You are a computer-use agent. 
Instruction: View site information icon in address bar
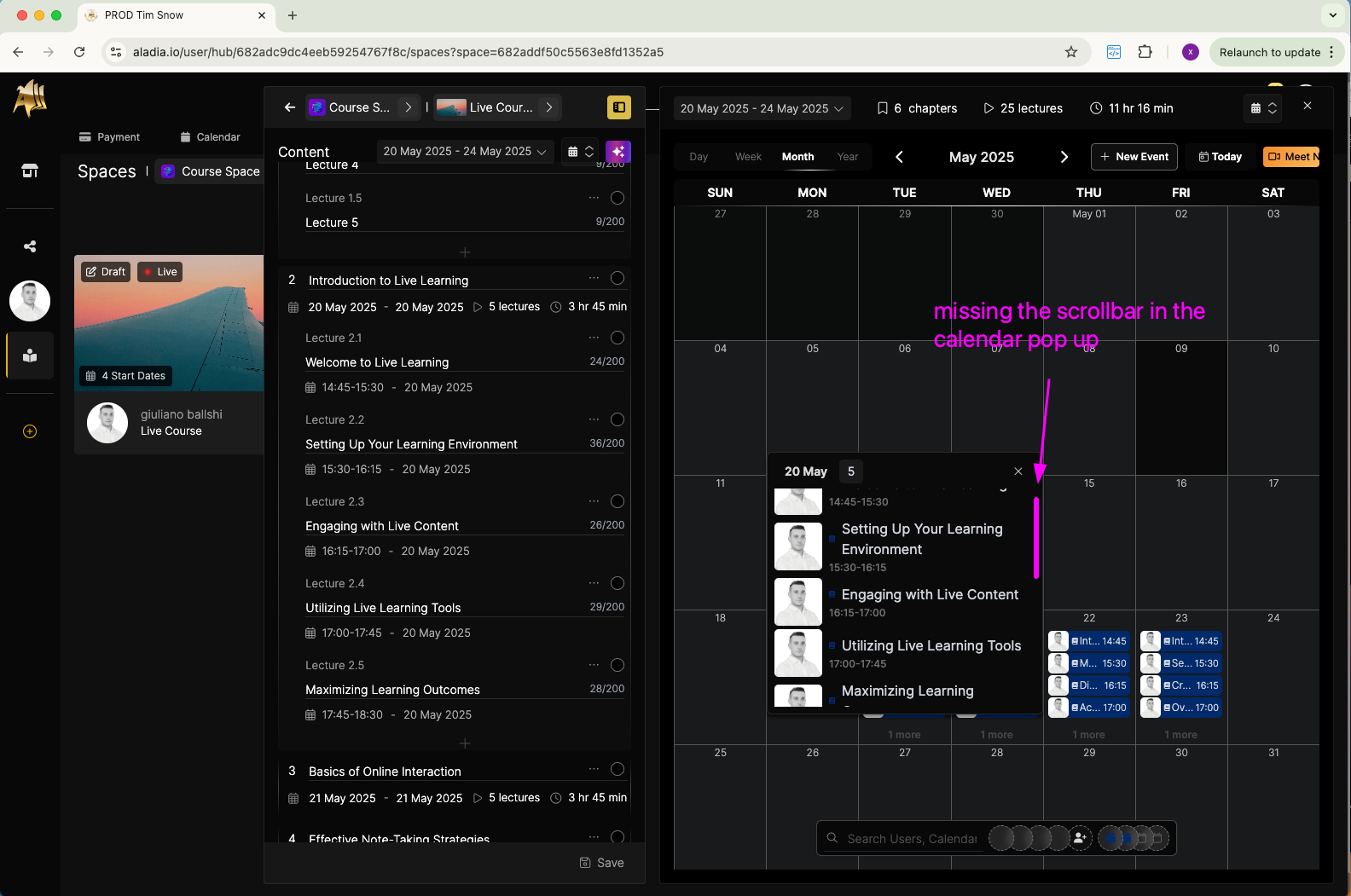[x=116, y=52]
